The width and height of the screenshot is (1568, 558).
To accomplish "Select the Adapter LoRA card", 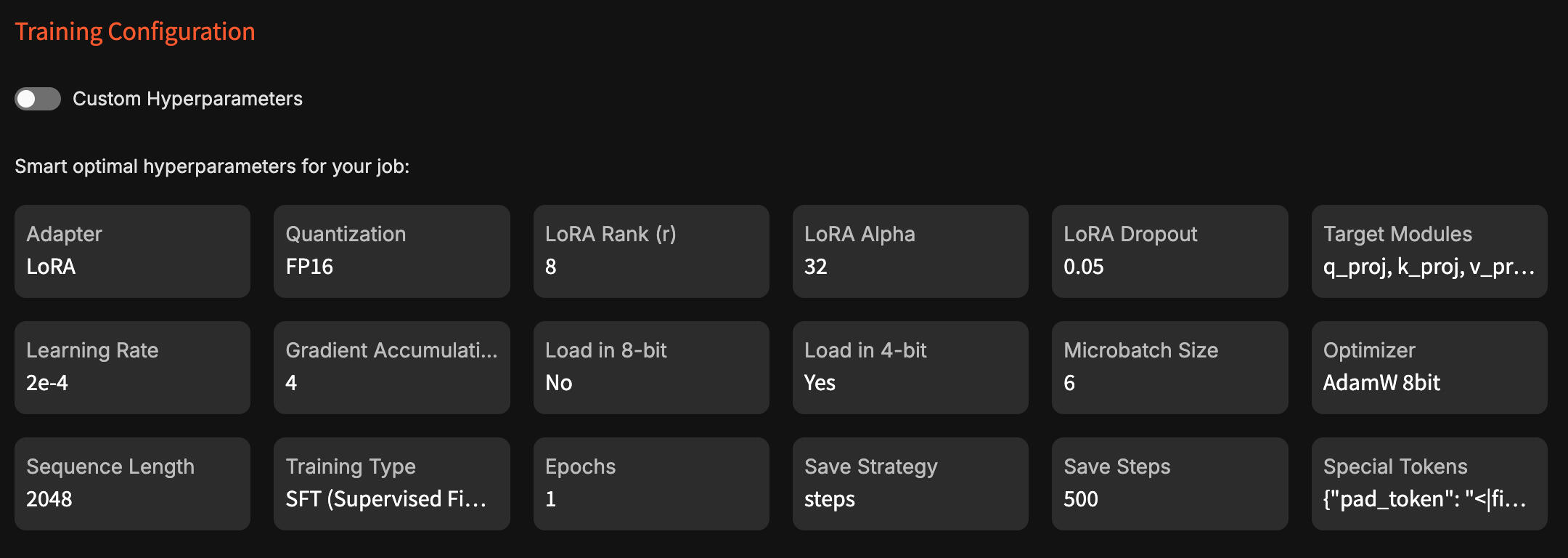I will pyautogui.click(x=132, y=251).
